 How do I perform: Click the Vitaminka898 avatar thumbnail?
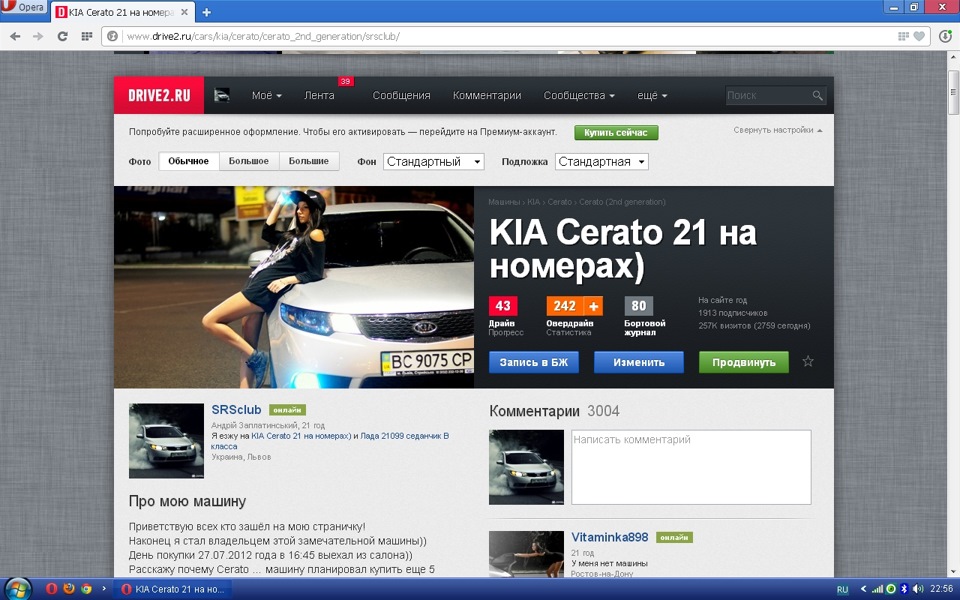[526, 554]
